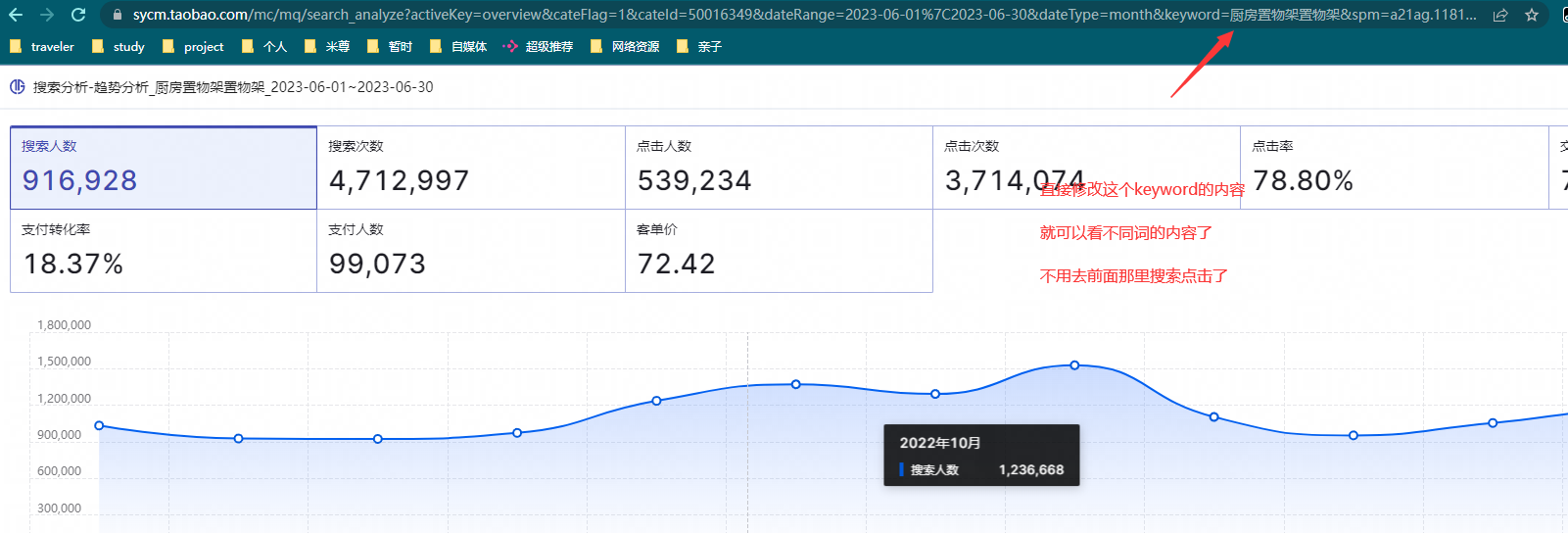This screenshot has height=533, width=1568.
Task: Open the study bookmark folder
Action: click(118, 46)
